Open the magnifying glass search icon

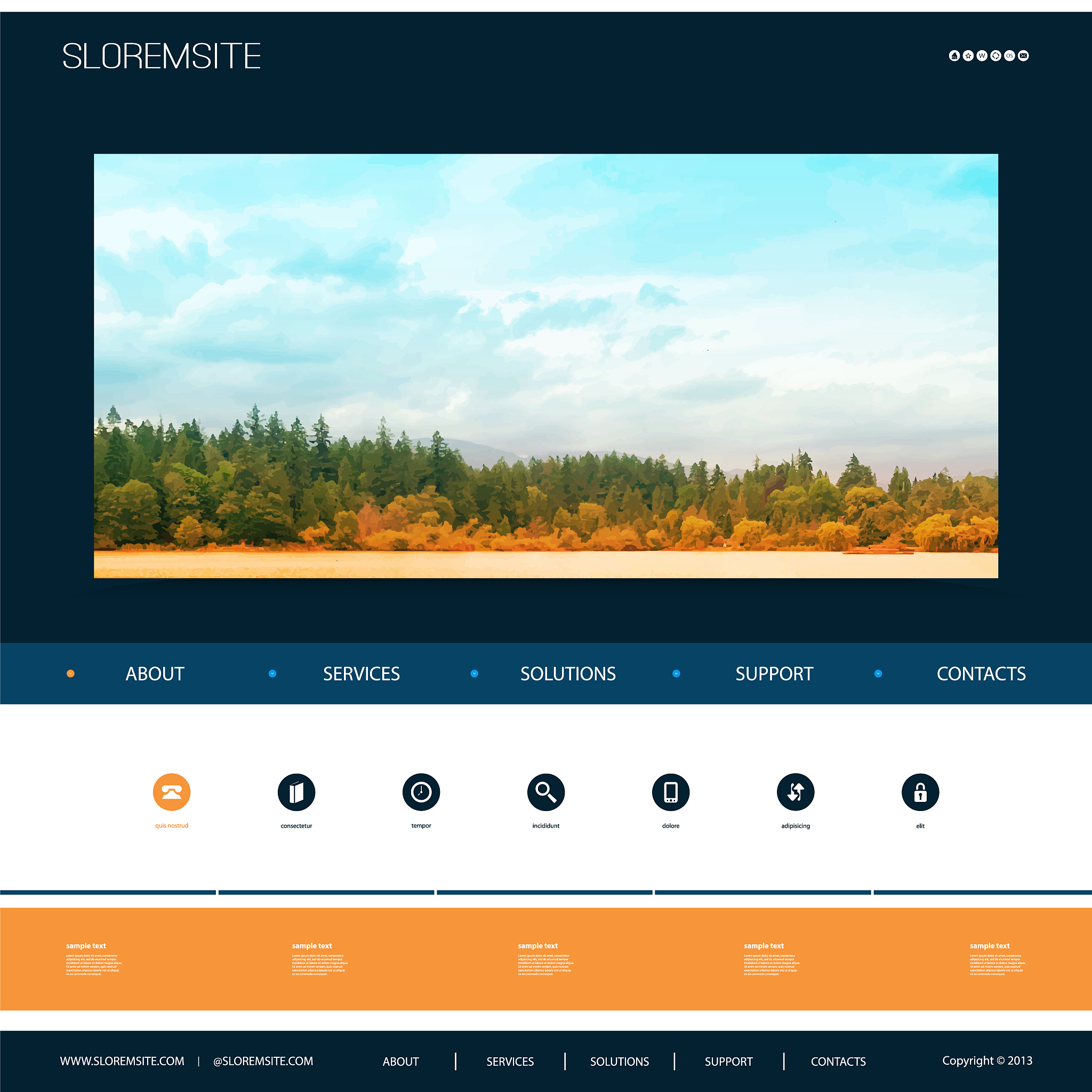point(546,792)
